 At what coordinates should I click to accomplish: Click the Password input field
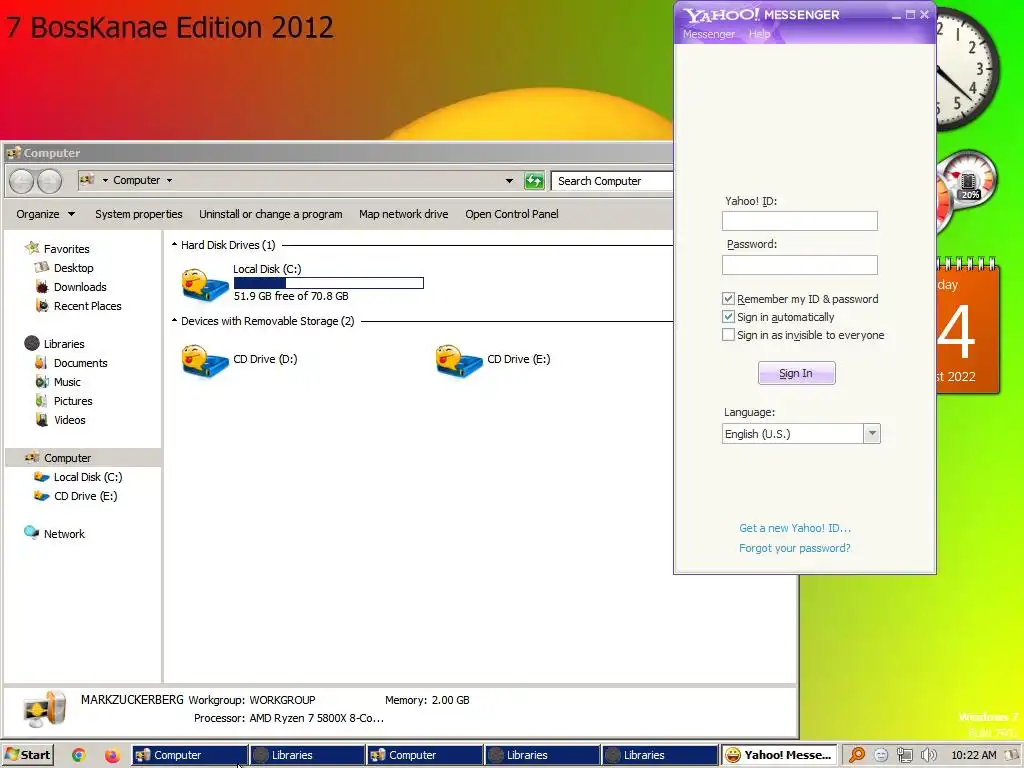click(799, 264)
